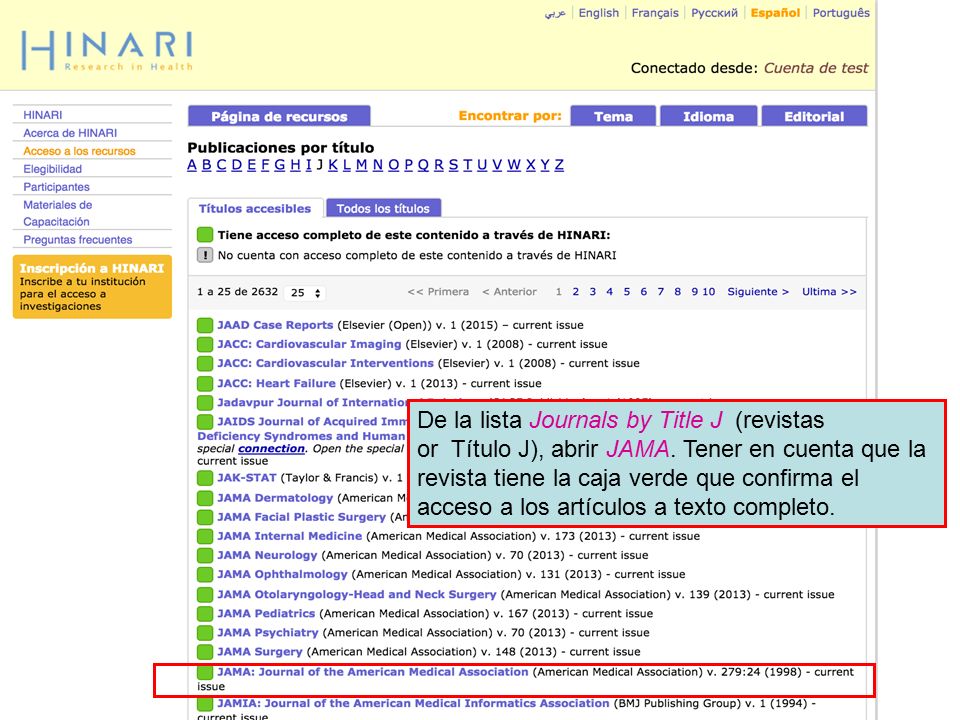The height and width of the screenshot is (720, 960).
Task: Click the 1 a 25 de 2632 count
Action: (238, 292)
